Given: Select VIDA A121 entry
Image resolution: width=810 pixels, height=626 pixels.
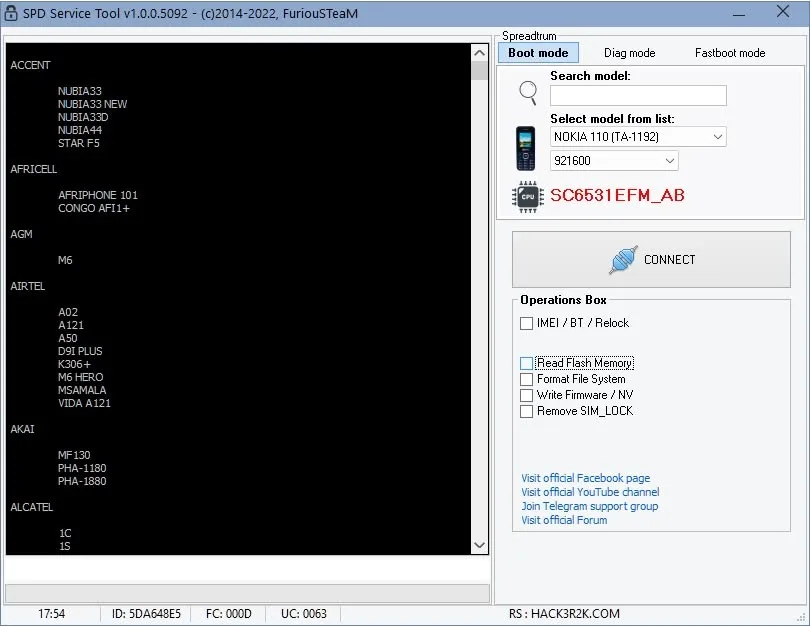Looking at the screenshot, I should pyautogui.click(x=84, y=403).
